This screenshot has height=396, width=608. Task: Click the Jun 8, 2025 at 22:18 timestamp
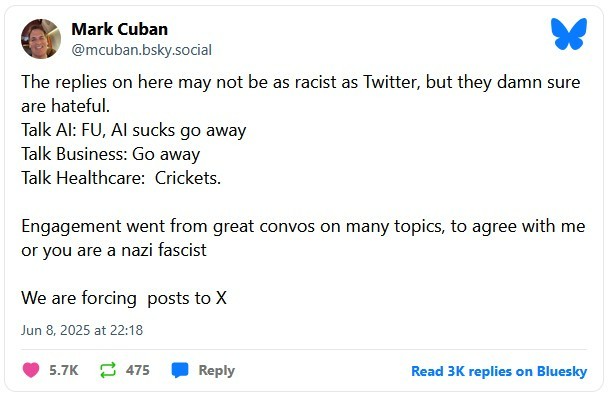82,330
